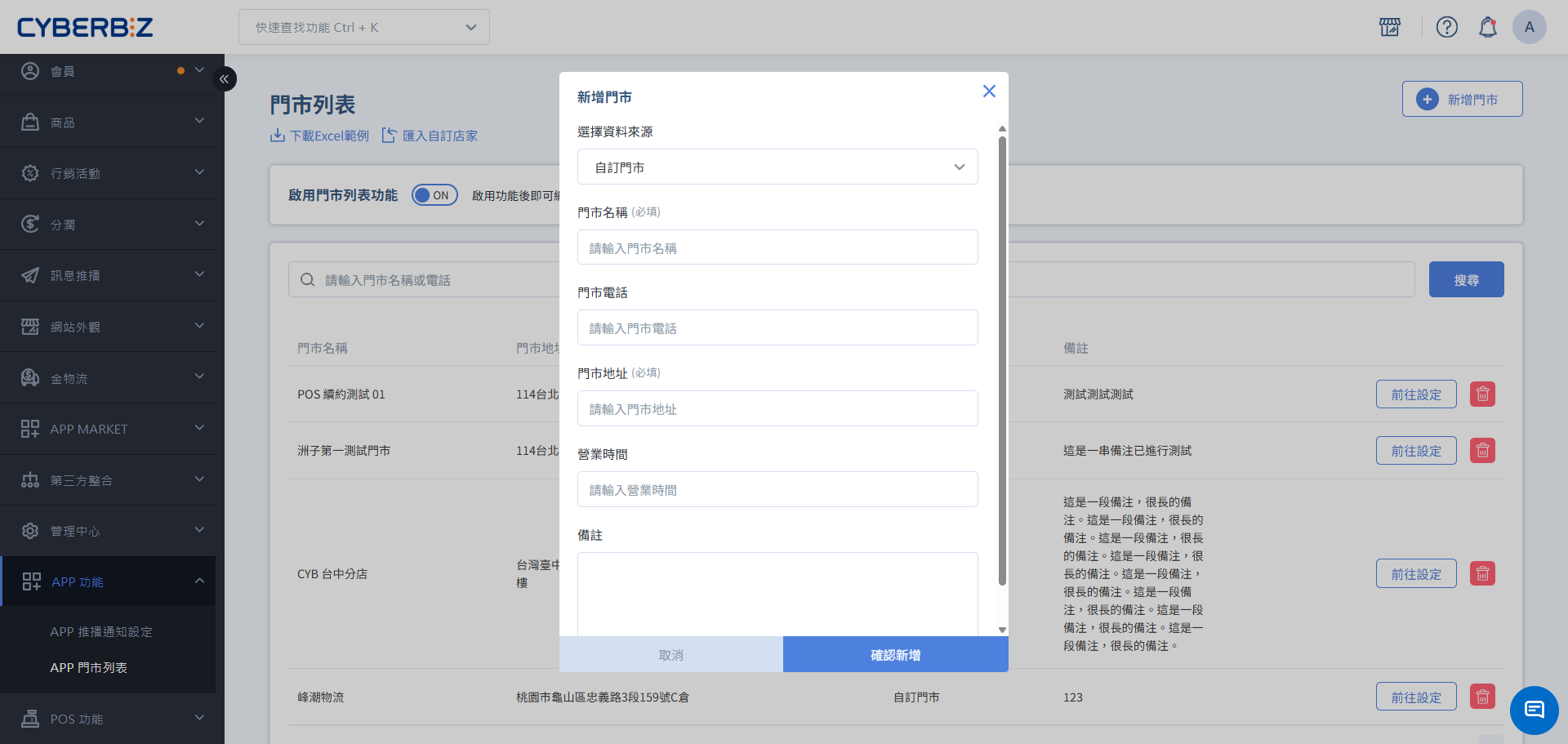Click the 下載Excel範例 download icon

[277, 135]
